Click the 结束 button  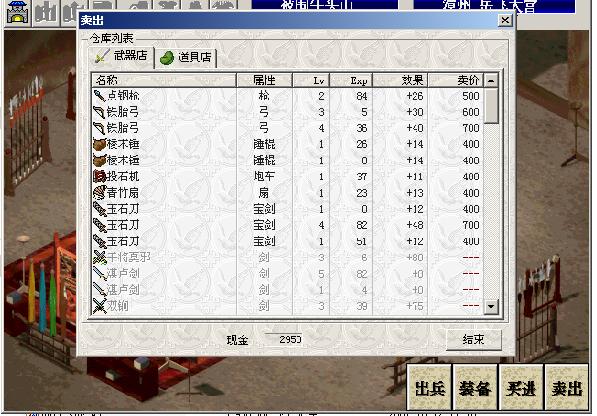(474, 339)
